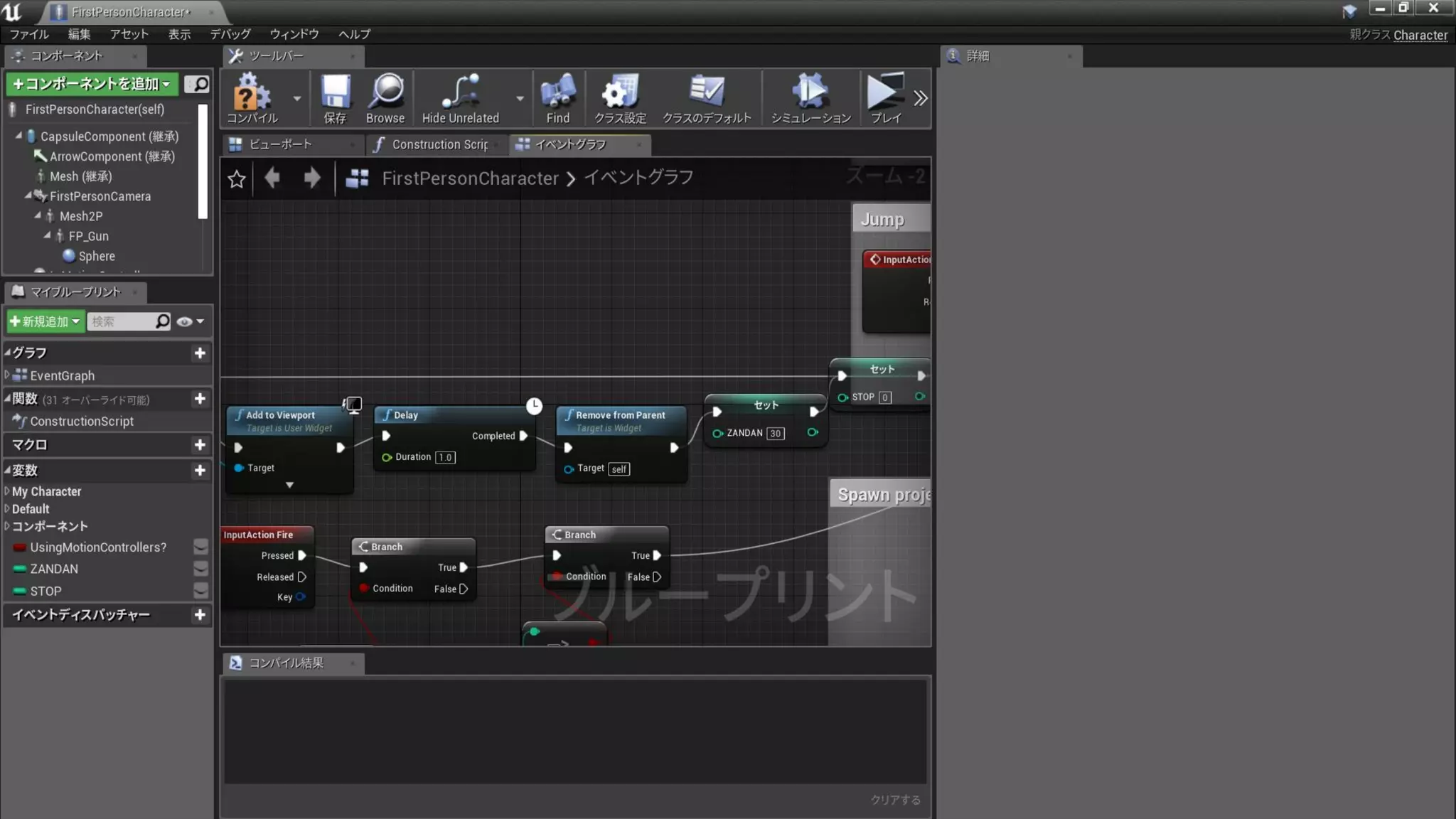
Task: Open the add component dropdown
Action: (92, 84)
